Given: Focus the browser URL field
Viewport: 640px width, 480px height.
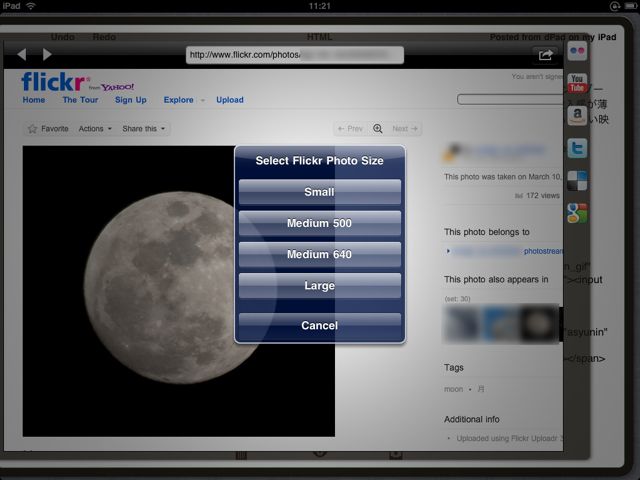Looking at the screenshot, I should pos(295,55).
